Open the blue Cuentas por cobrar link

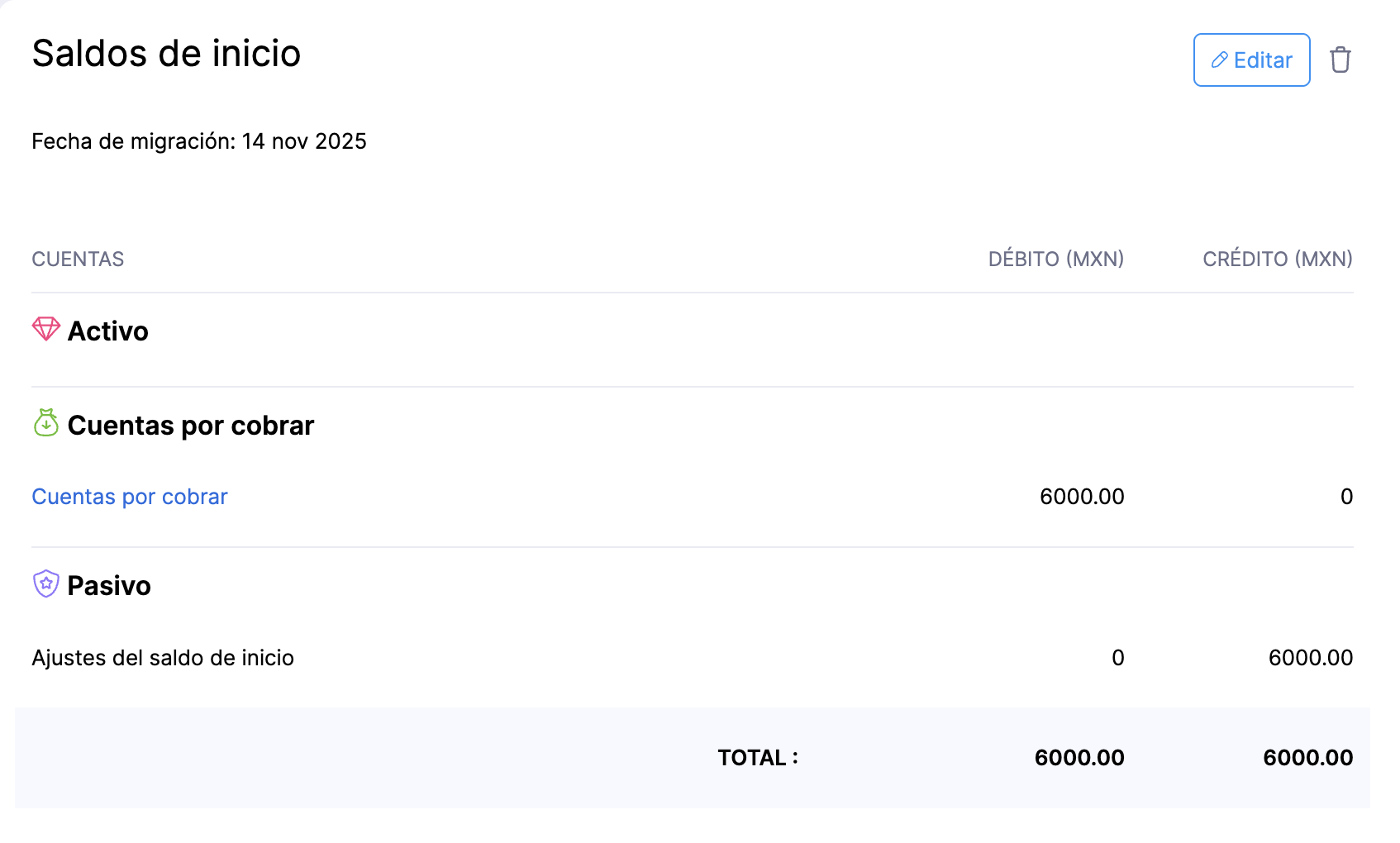130,497
